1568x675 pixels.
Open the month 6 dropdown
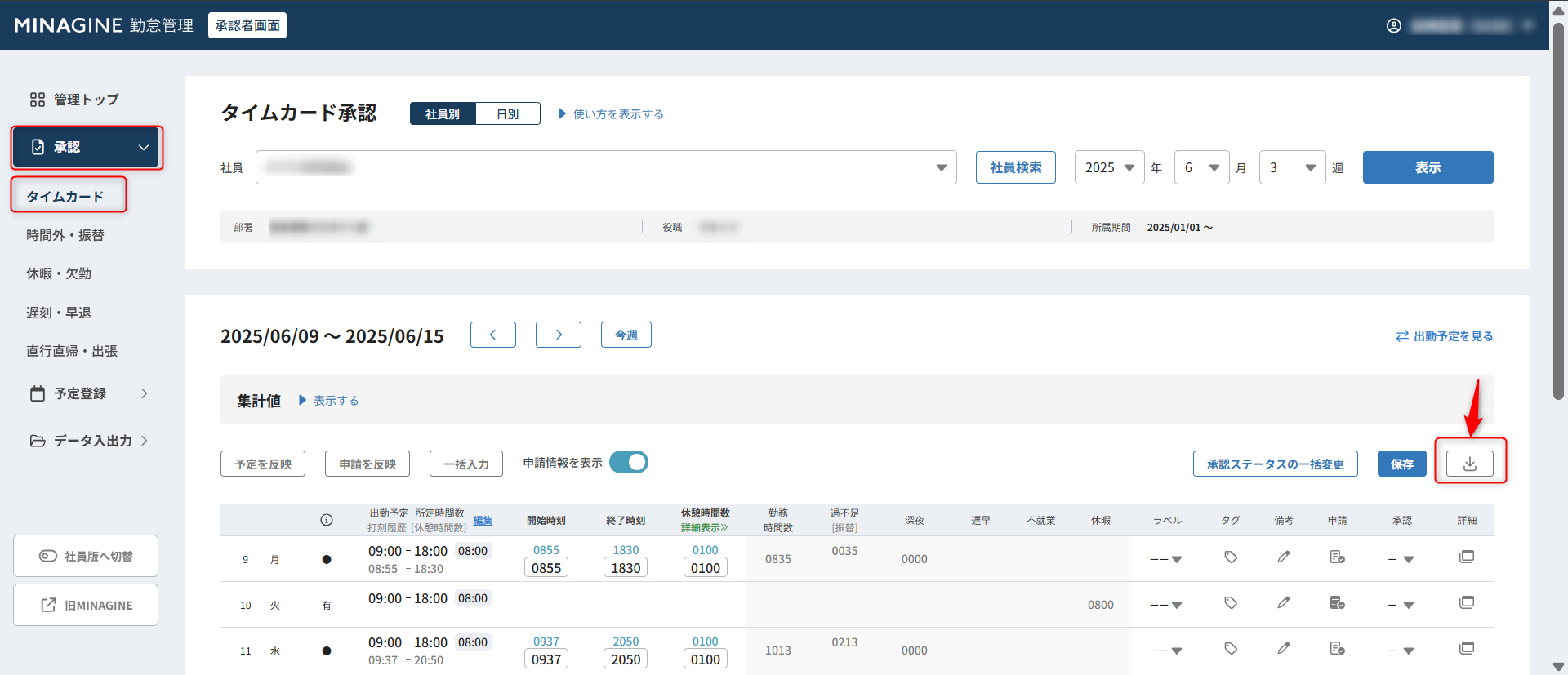click(1201, 167)
